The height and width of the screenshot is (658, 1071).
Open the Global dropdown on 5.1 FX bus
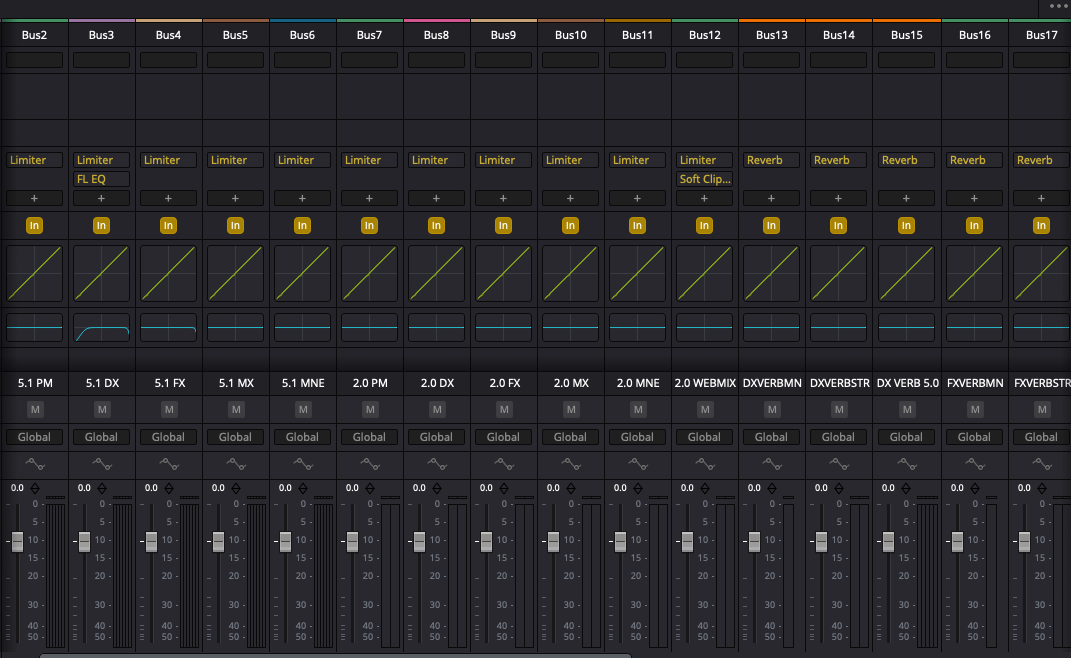click(x=168, y=437)
